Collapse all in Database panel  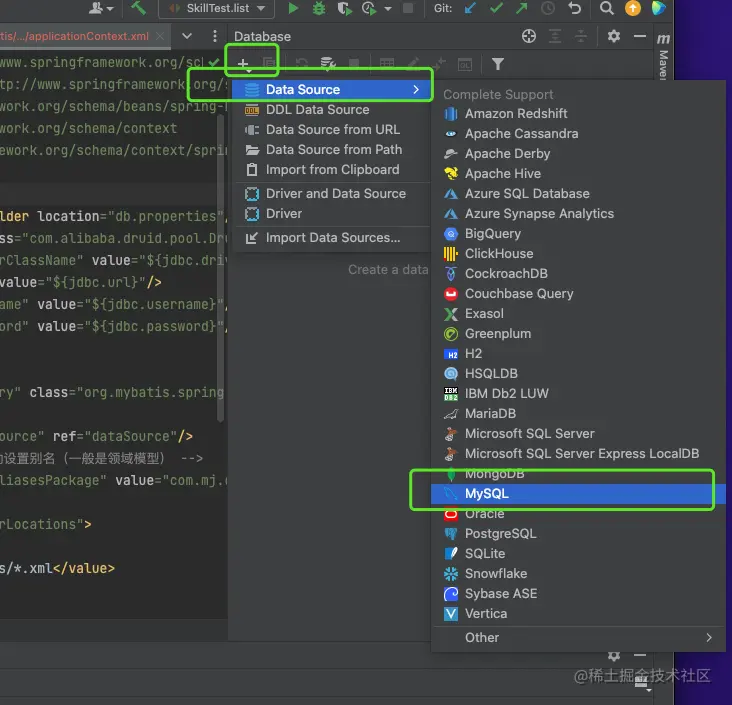click(581, 36)
